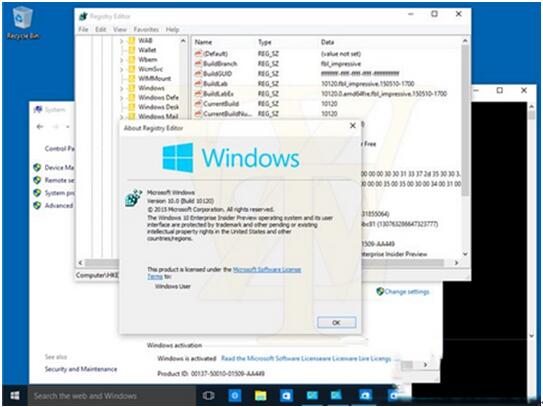The width and height of the screenshot is (543, 407).
Task: Select the Windows Desktop registry key
Action: point(158,107)
